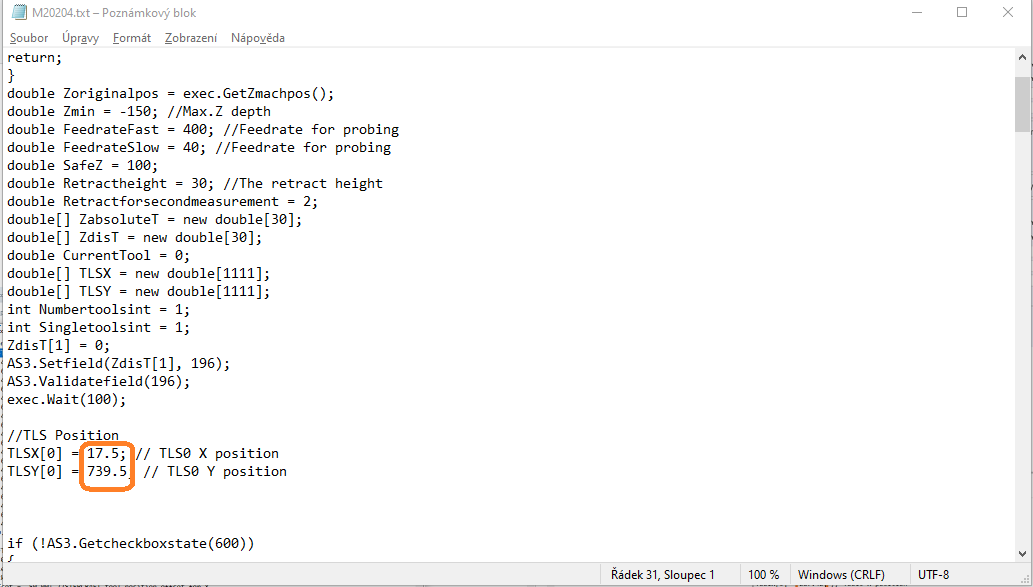This screenshot has height=587, width=1033.
Task: Click the line with double Zmin = -150
Action: pos(139,111)
